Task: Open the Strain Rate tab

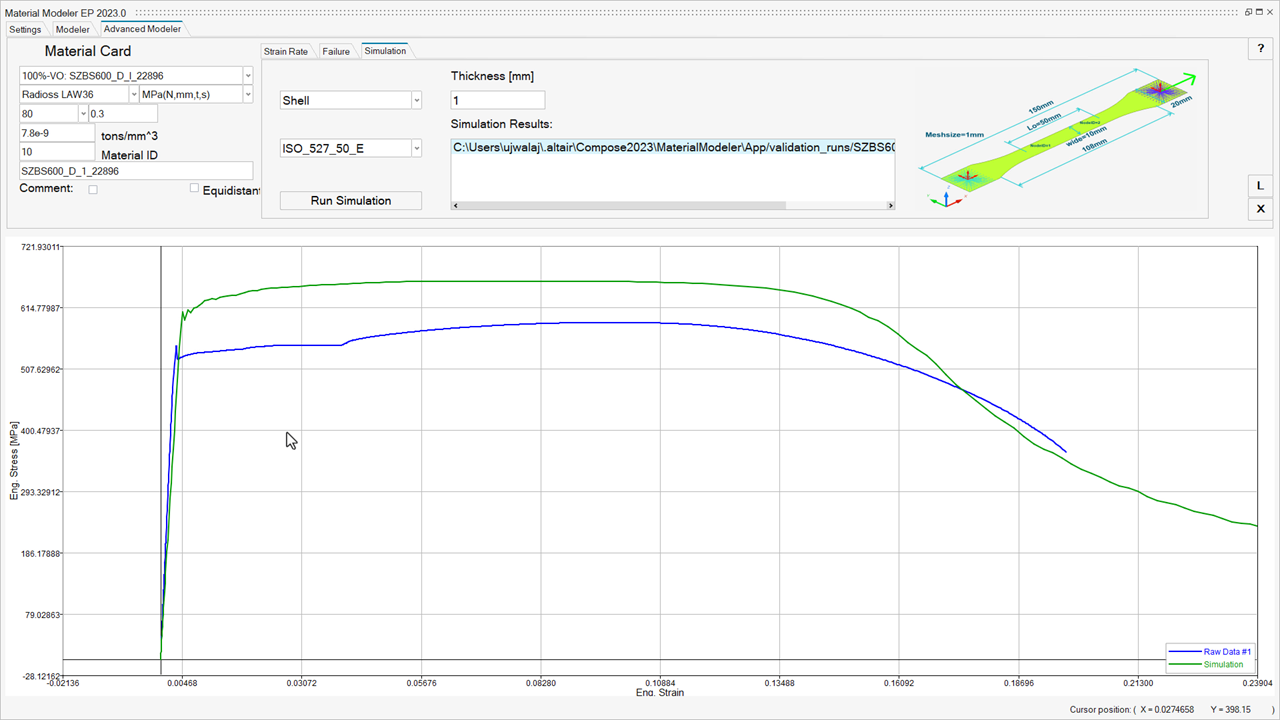Action: click(286, 51)
